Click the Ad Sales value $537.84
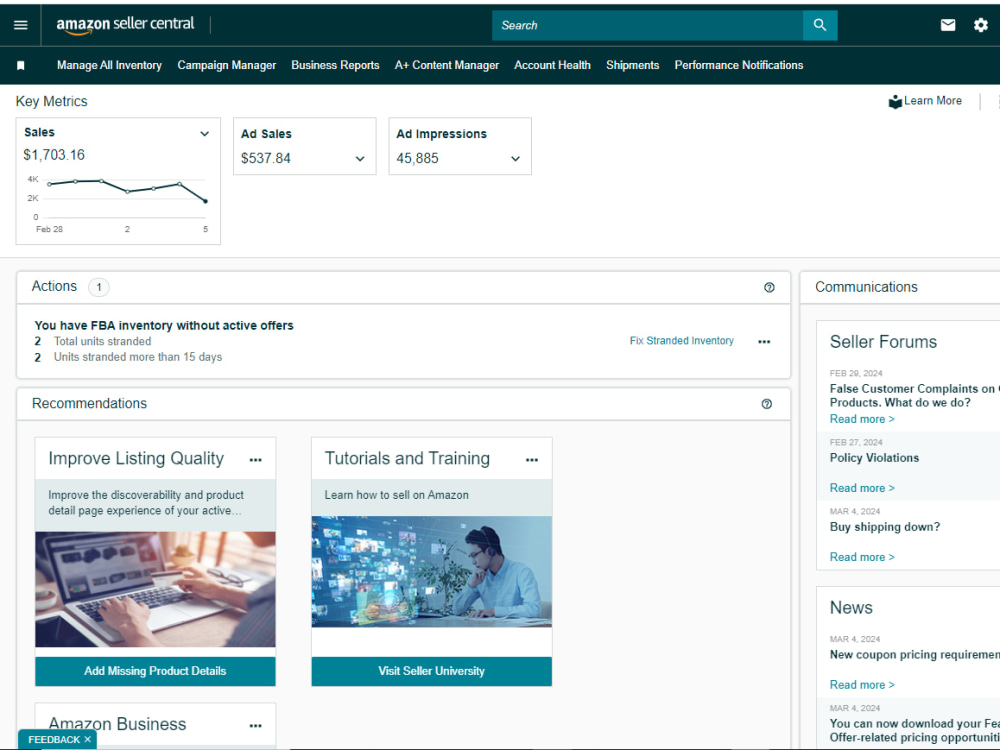This screenshot has width=1000, height=750. [x=265, y=158]
